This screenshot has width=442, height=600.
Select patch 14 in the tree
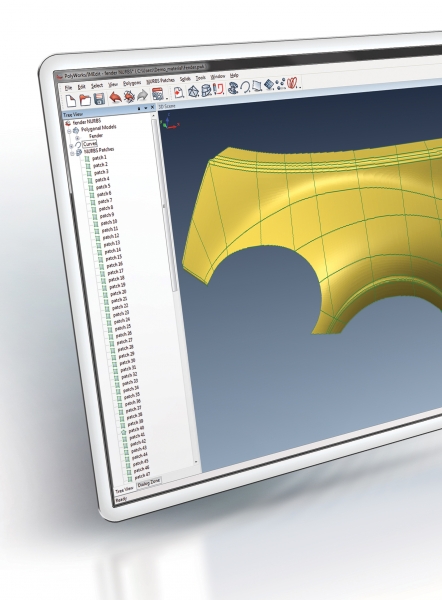point(113,251)
